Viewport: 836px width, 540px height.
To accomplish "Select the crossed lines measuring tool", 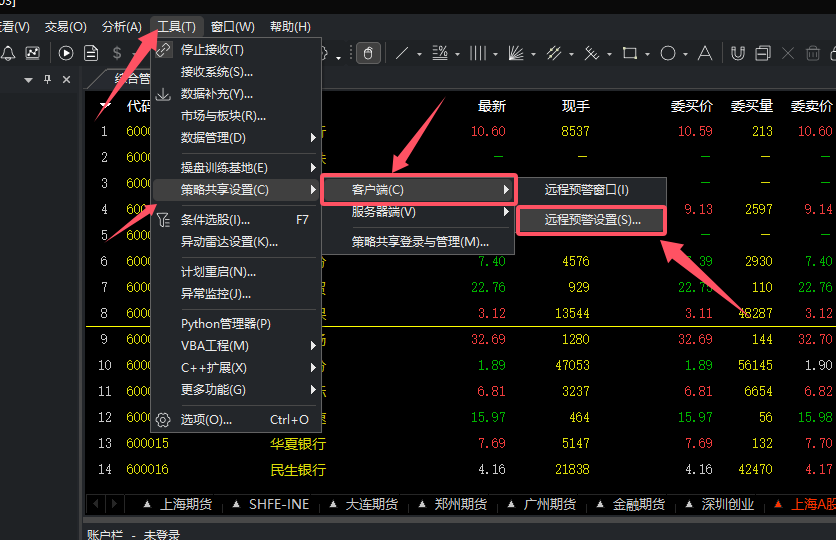I will coord(592,53).
